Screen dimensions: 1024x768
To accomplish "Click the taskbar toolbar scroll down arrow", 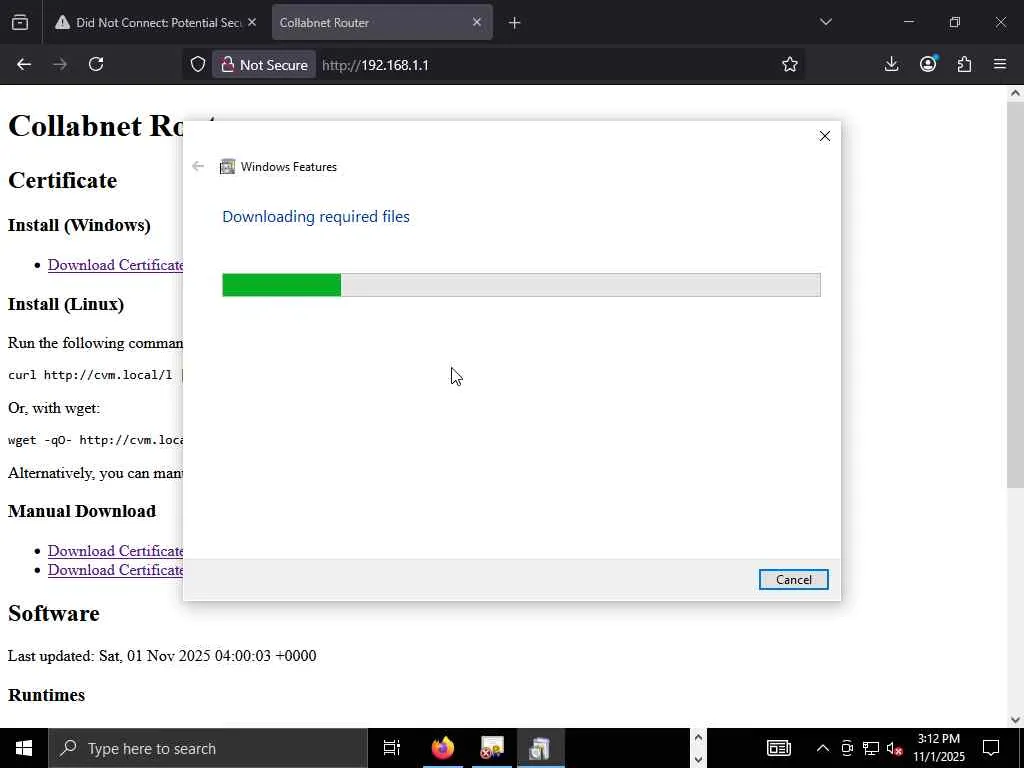I will [698, 760].
